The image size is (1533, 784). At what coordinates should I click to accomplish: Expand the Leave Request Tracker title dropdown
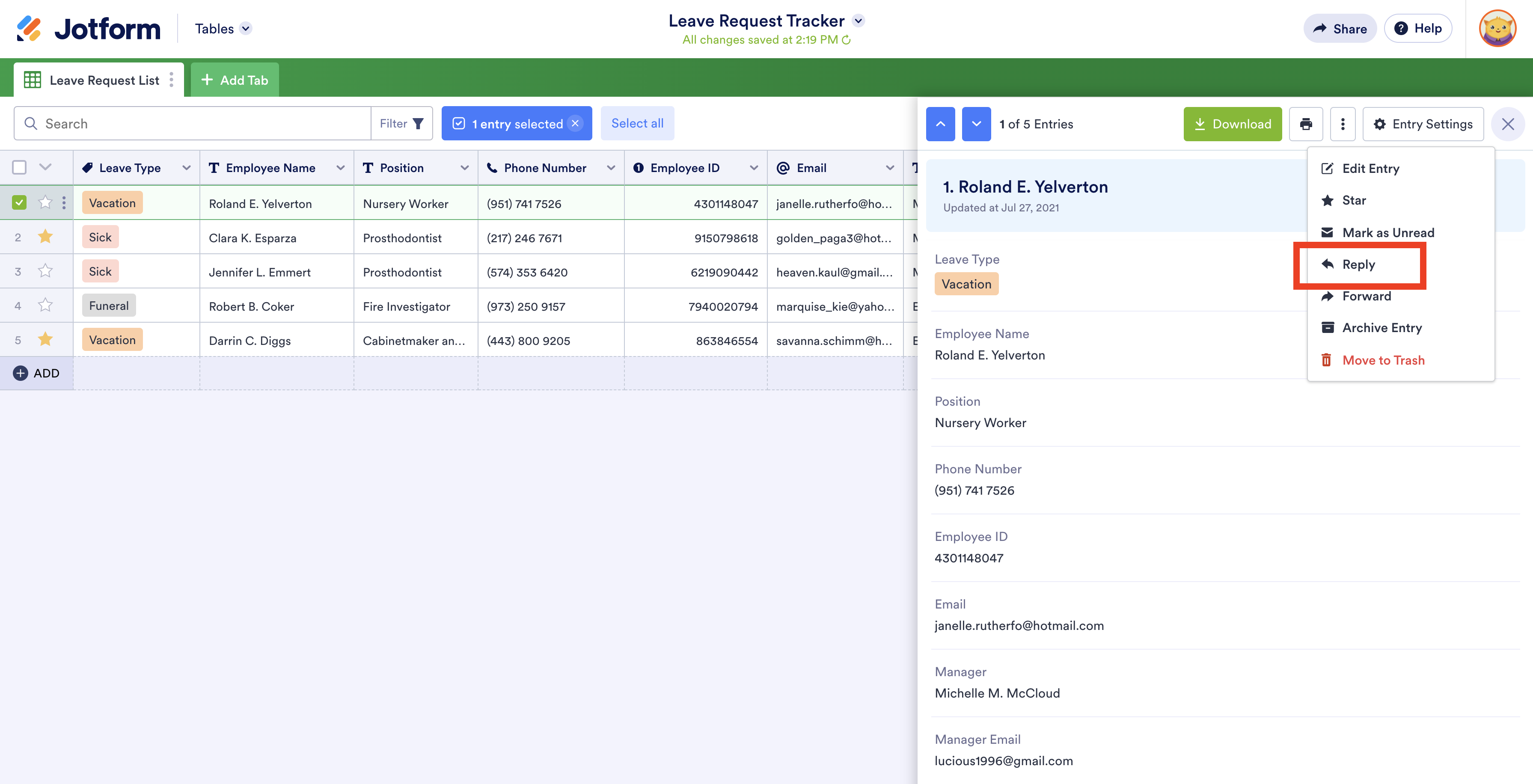click(858, 21)
